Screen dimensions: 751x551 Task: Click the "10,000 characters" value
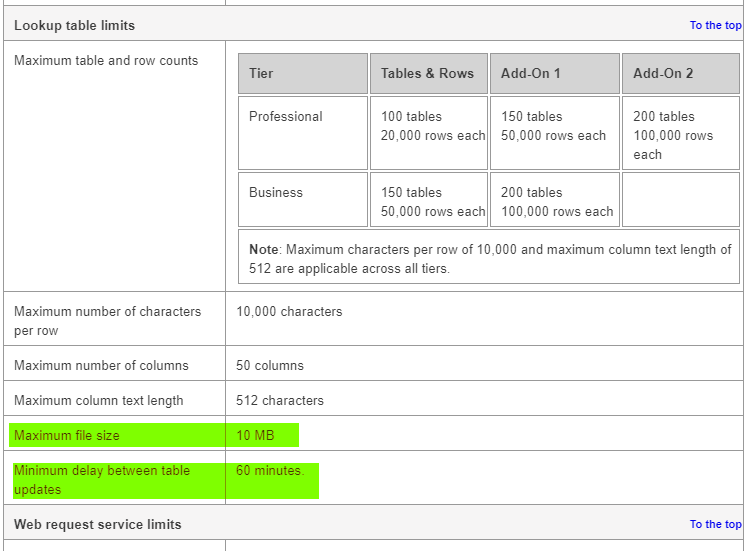pos(289,312)
